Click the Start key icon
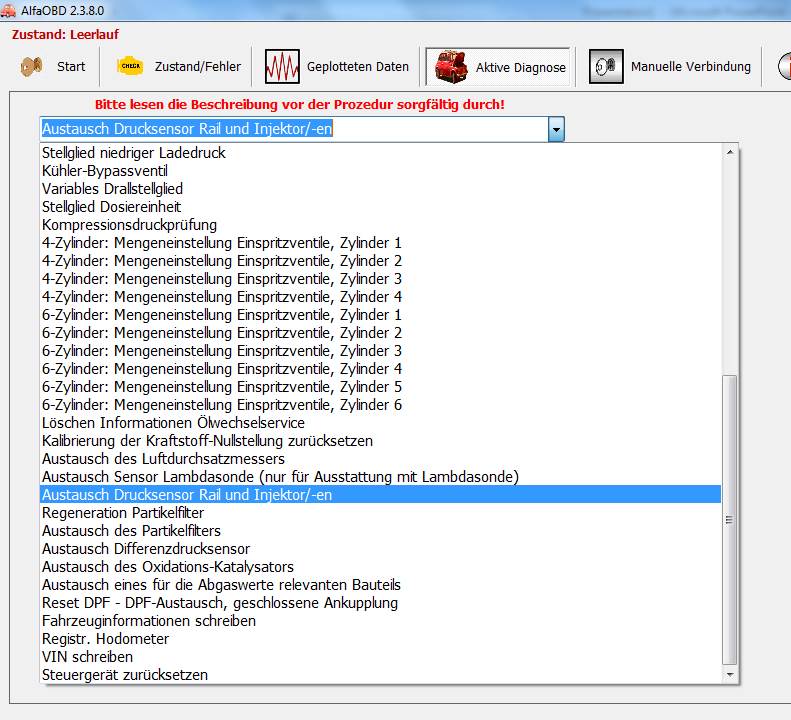Image resolution: width=791 pixels, height=720 pixels. click(32, 67)
